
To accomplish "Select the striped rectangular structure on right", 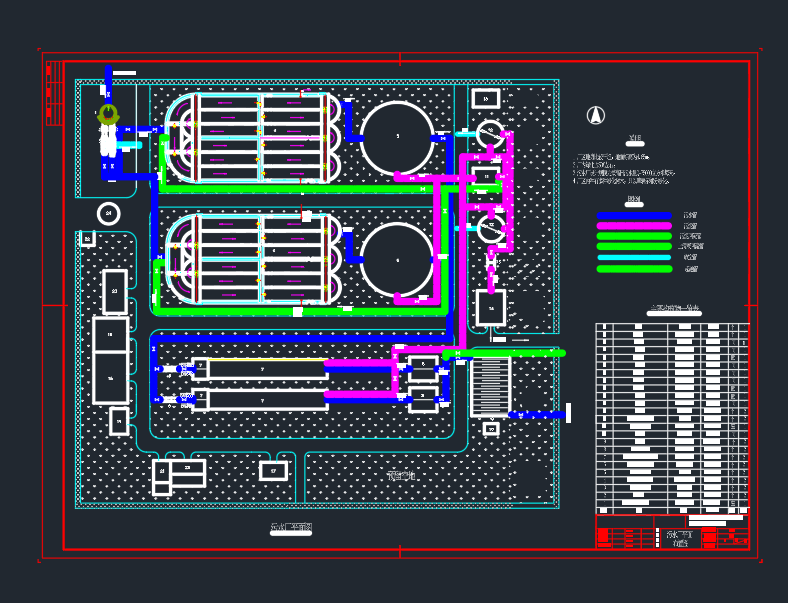I will tap(491, 387).
